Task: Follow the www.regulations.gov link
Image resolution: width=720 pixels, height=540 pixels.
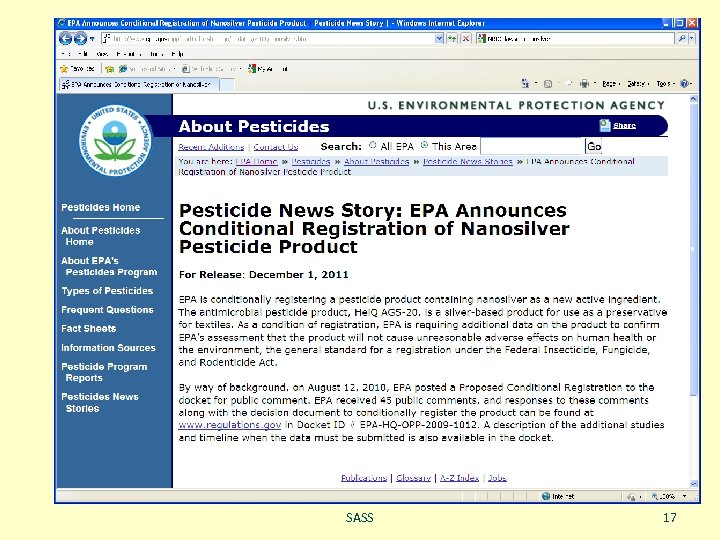Action: [230, 425]
